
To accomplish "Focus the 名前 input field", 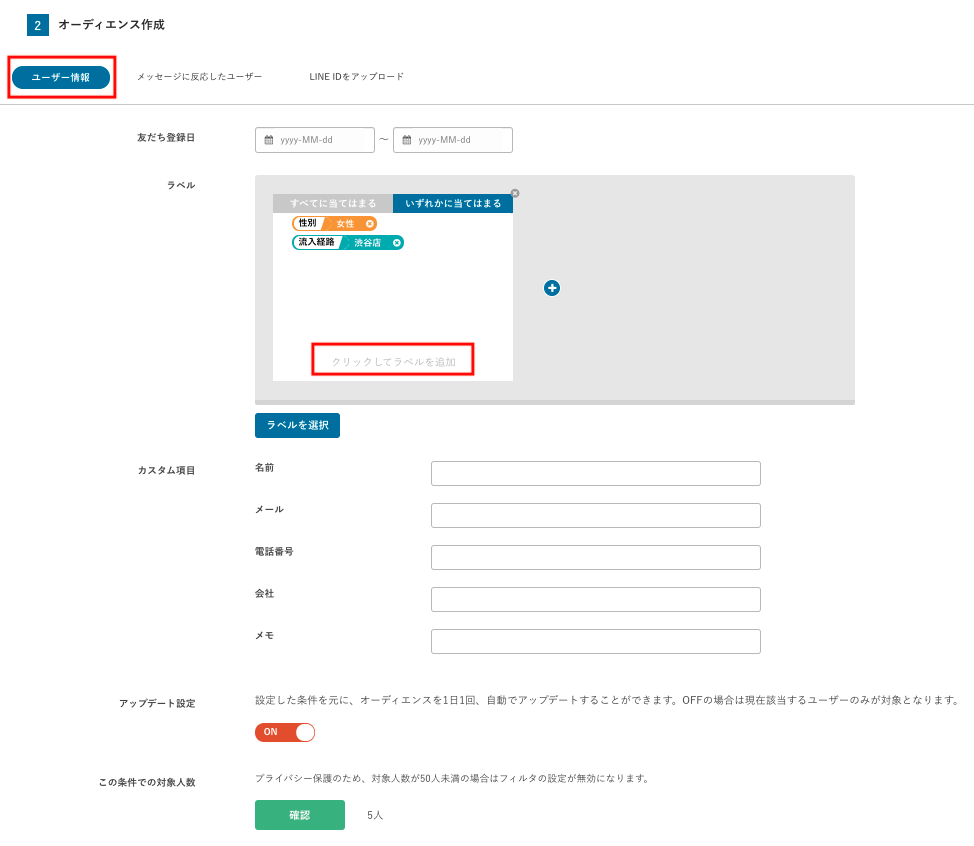I will (595, 473).
